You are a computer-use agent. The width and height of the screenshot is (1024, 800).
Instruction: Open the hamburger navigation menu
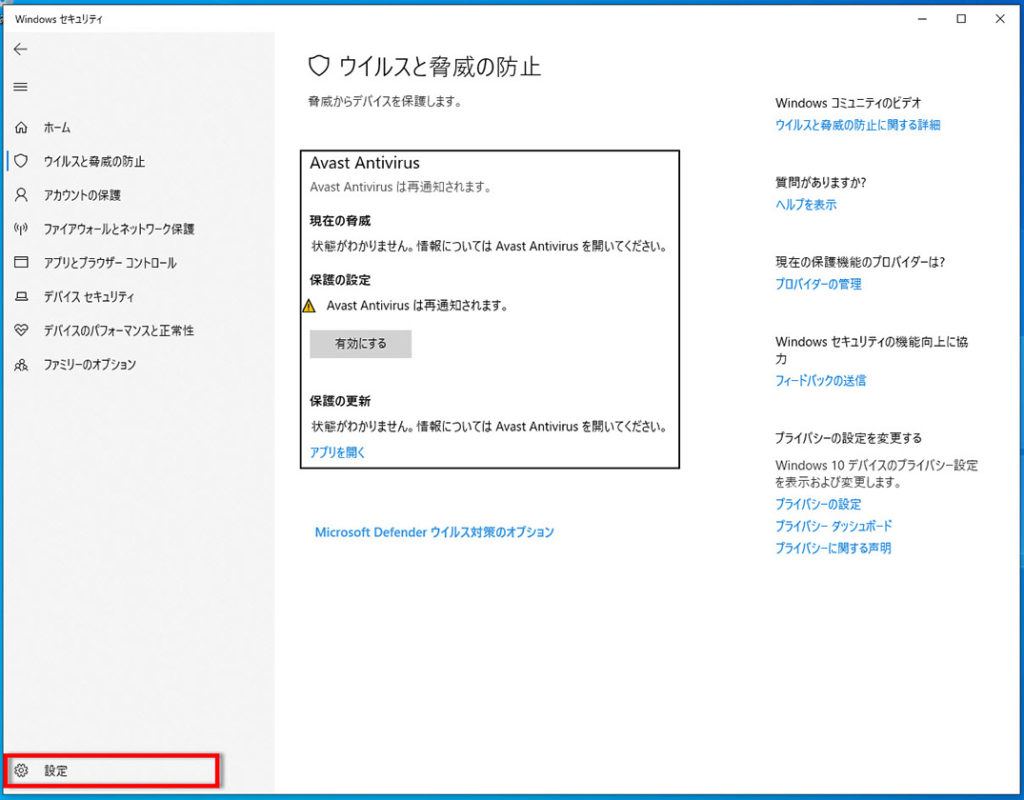click(20, 87)
